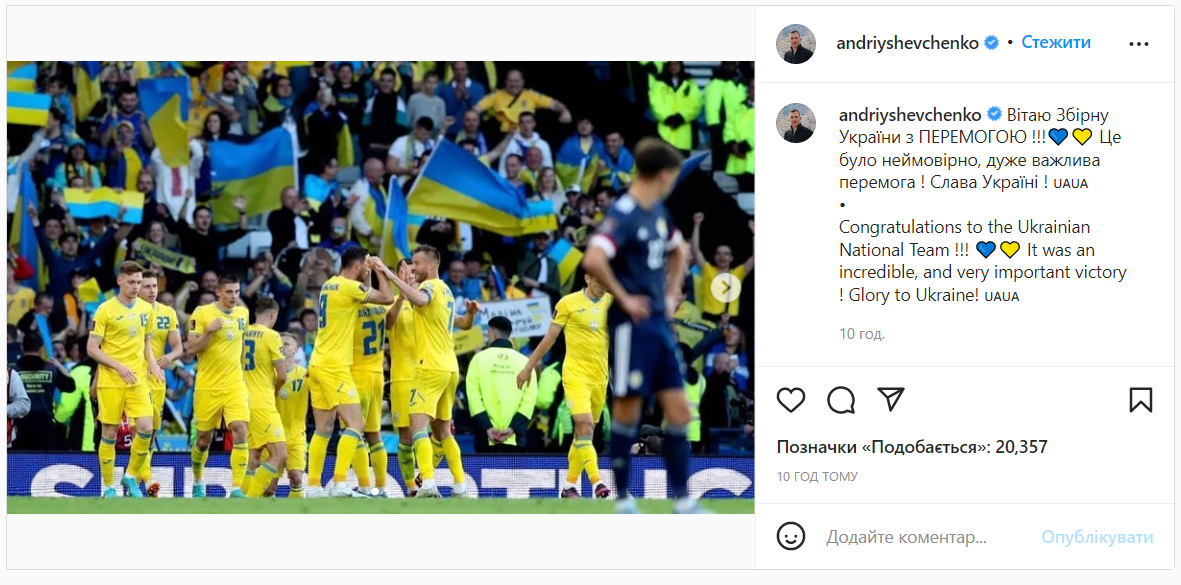This screenshot has height=585, width=1181.
Task: Like the post with the heart icon
Action: (791, 400)
